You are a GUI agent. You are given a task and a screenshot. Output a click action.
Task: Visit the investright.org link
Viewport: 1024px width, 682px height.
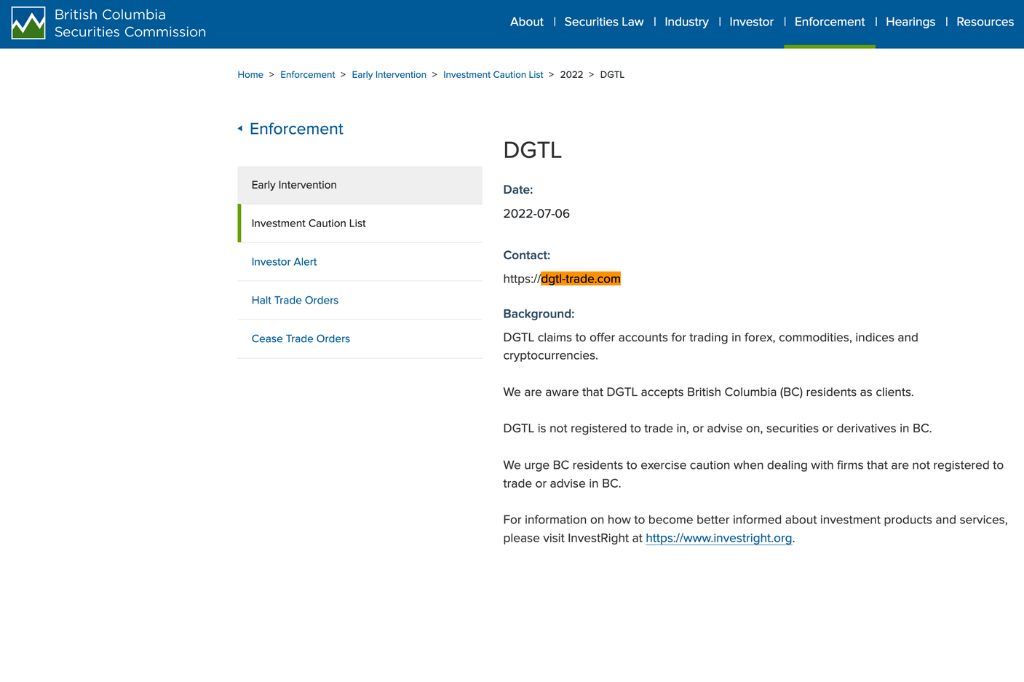click(718, 538)
